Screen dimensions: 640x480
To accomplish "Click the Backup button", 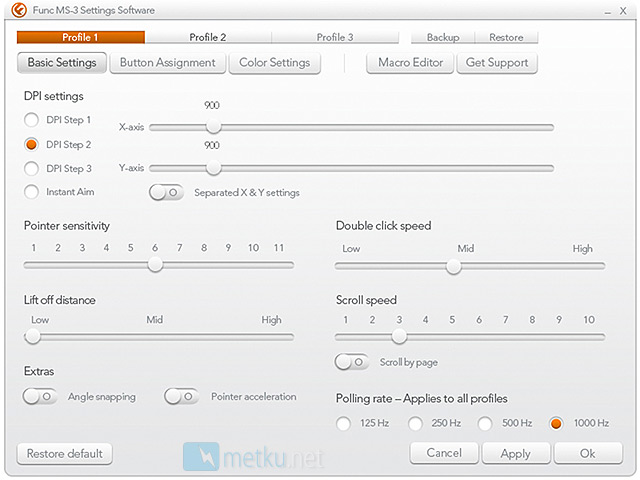I will pos(443,37).
